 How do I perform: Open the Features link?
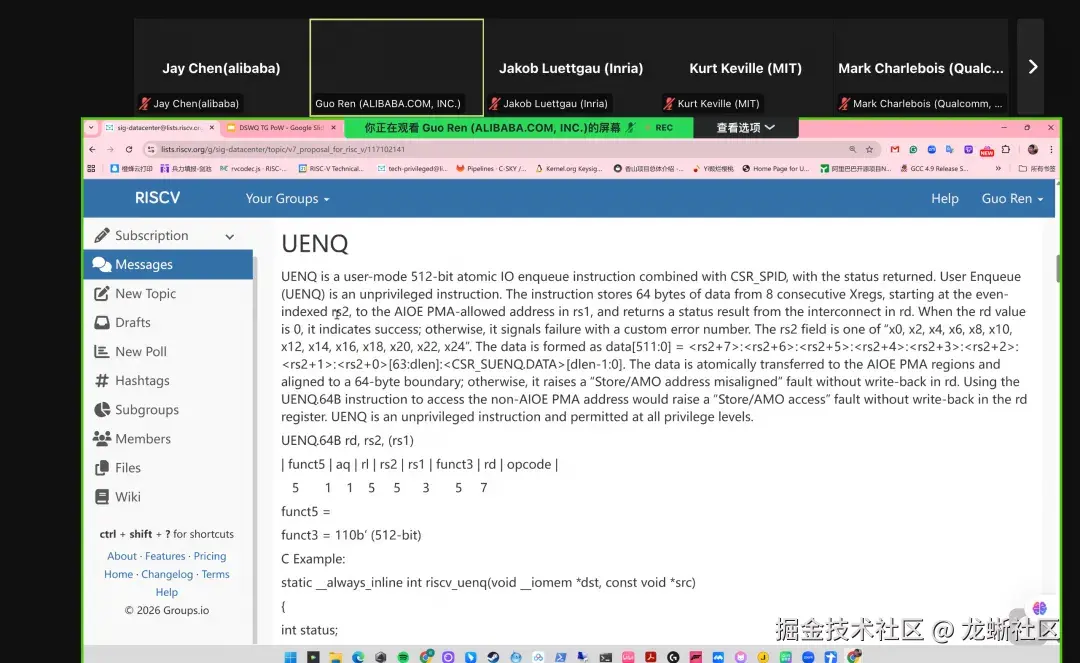[x=165, y=556]
